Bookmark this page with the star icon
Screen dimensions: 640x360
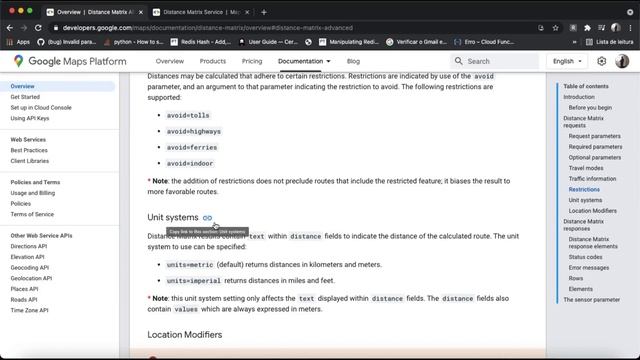pos(556,28)
